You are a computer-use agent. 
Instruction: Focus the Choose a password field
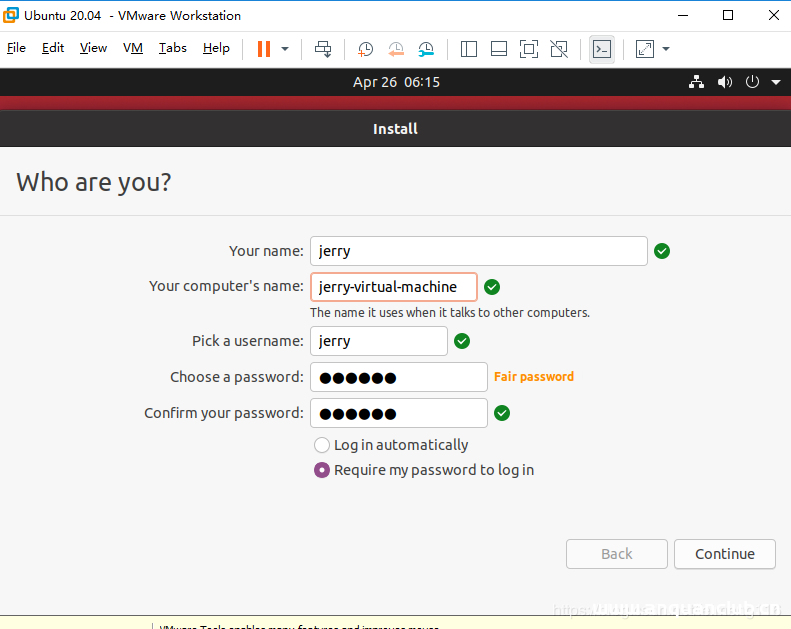(x=398, y=377)
